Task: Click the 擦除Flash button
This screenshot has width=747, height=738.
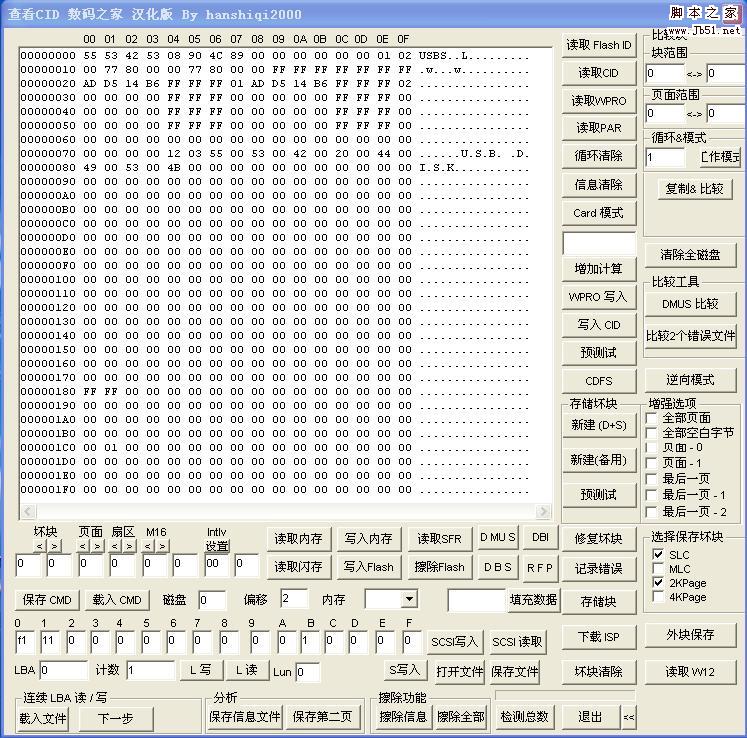Action: coord(439,567)
